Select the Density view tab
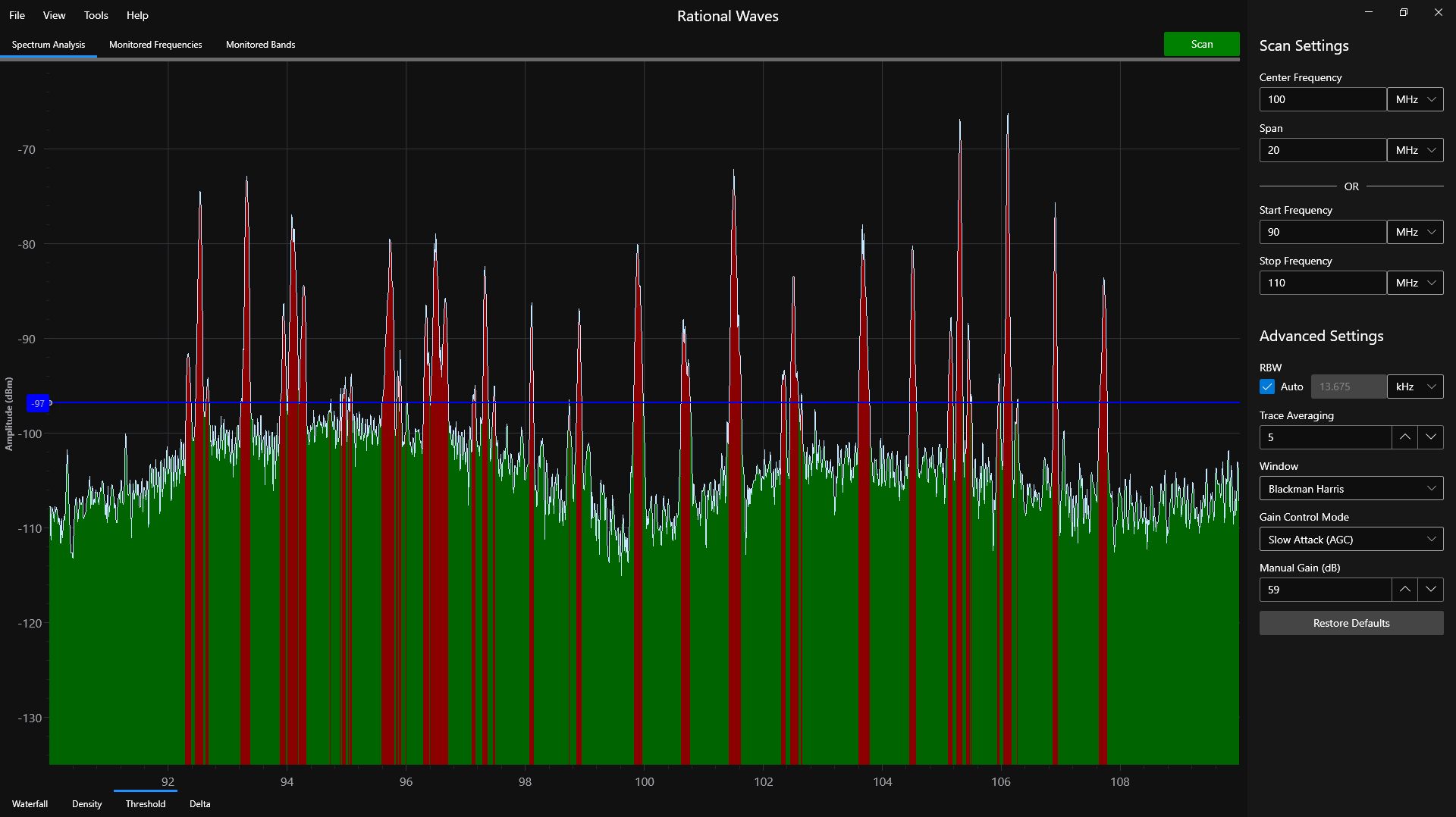Image resolution: width=1456 pixels, height=817 pixels. (x=86, y=803)
